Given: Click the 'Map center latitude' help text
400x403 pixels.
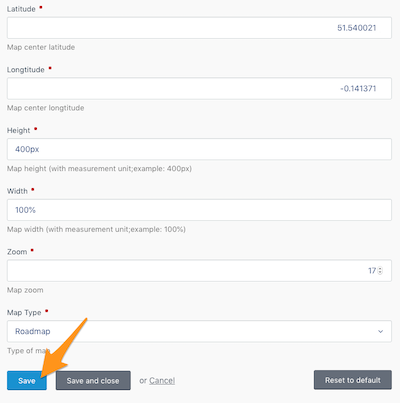Looking at the screenshot, I should (x=41, y=47).
